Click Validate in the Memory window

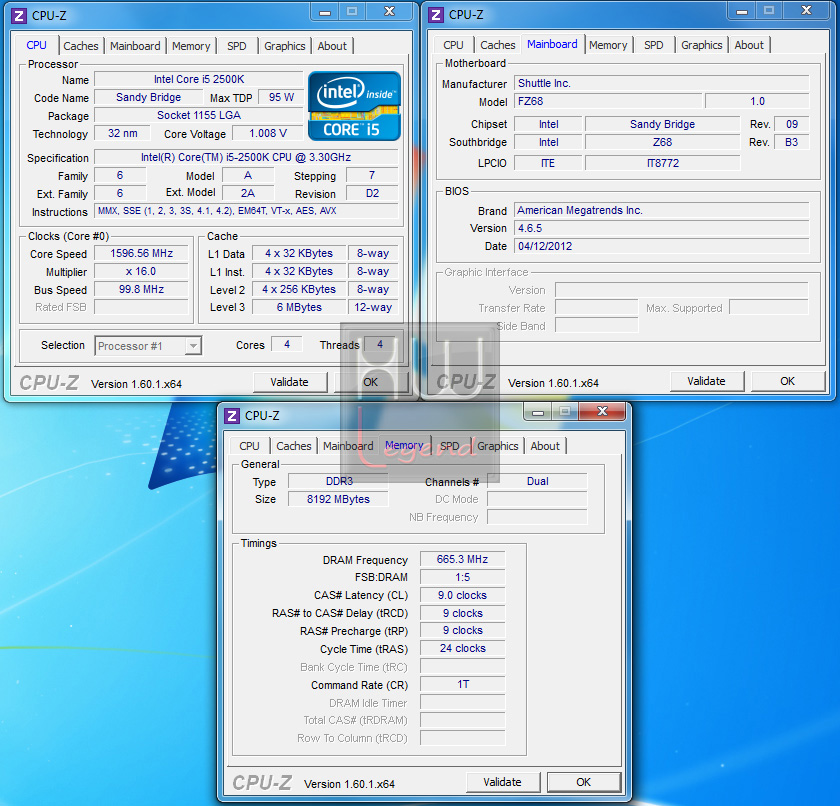(502, 782)
